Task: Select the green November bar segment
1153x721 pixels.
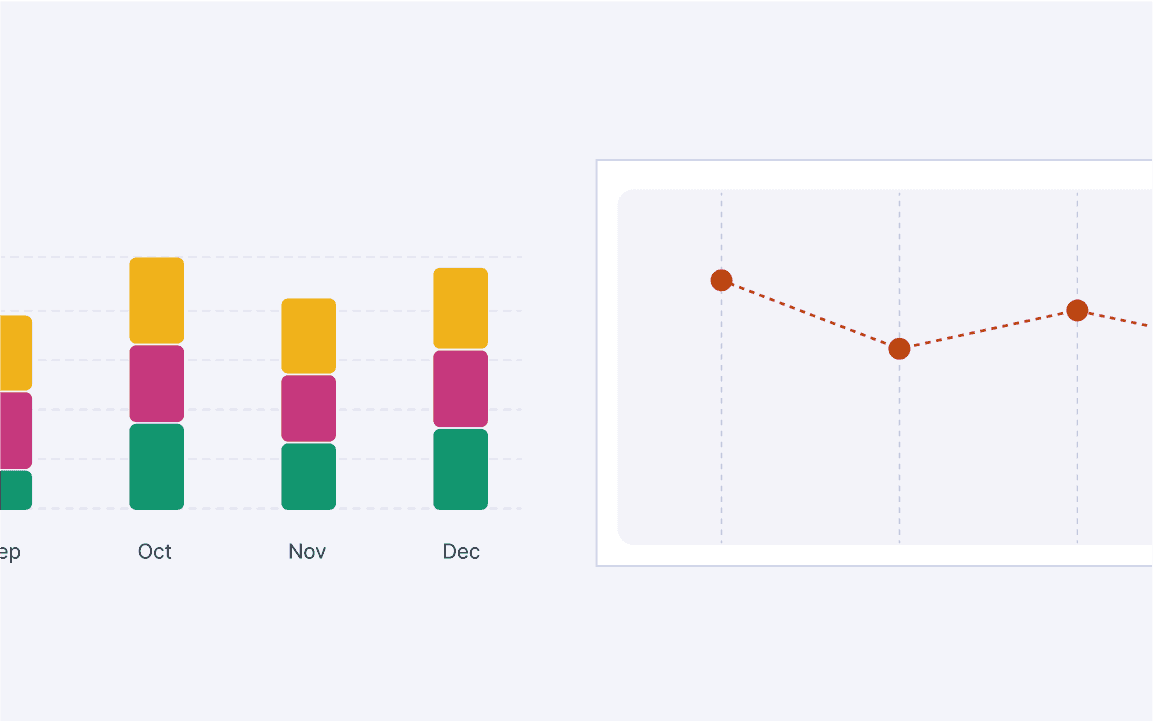Action: tap(308, 476)
